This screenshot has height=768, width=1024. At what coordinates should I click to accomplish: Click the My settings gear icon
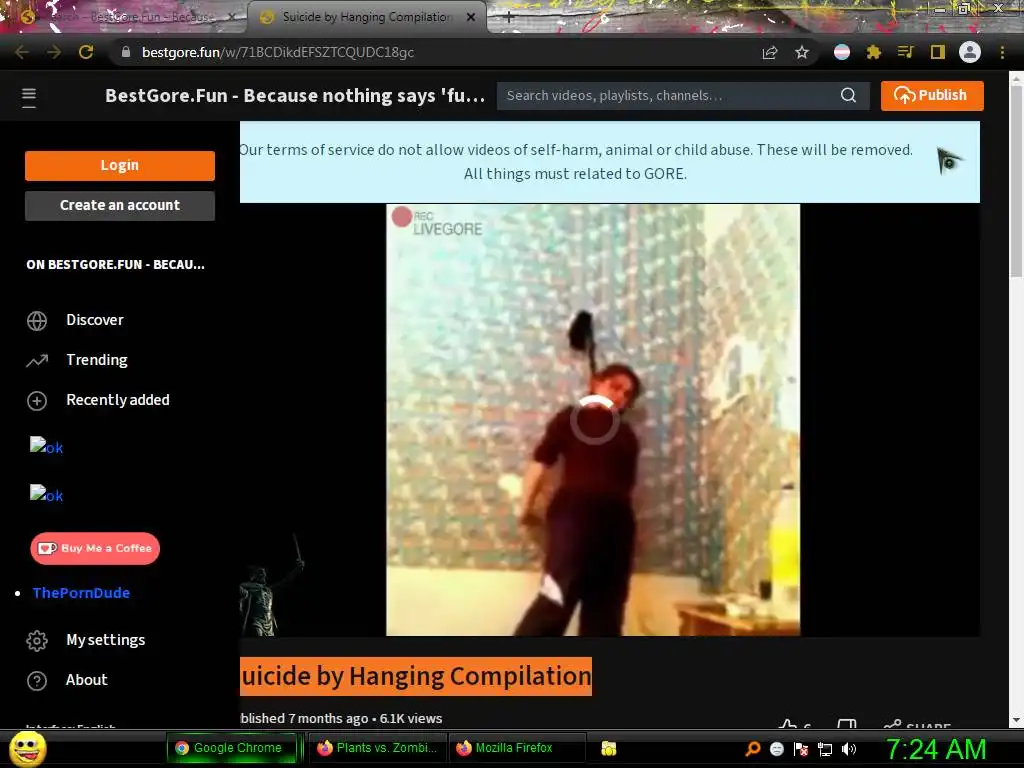click(37, 641)
